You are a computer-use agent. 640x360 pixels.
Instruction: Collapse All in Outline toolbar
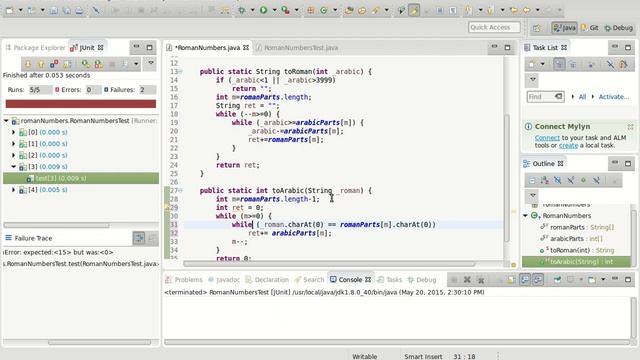tap(532, 180)
